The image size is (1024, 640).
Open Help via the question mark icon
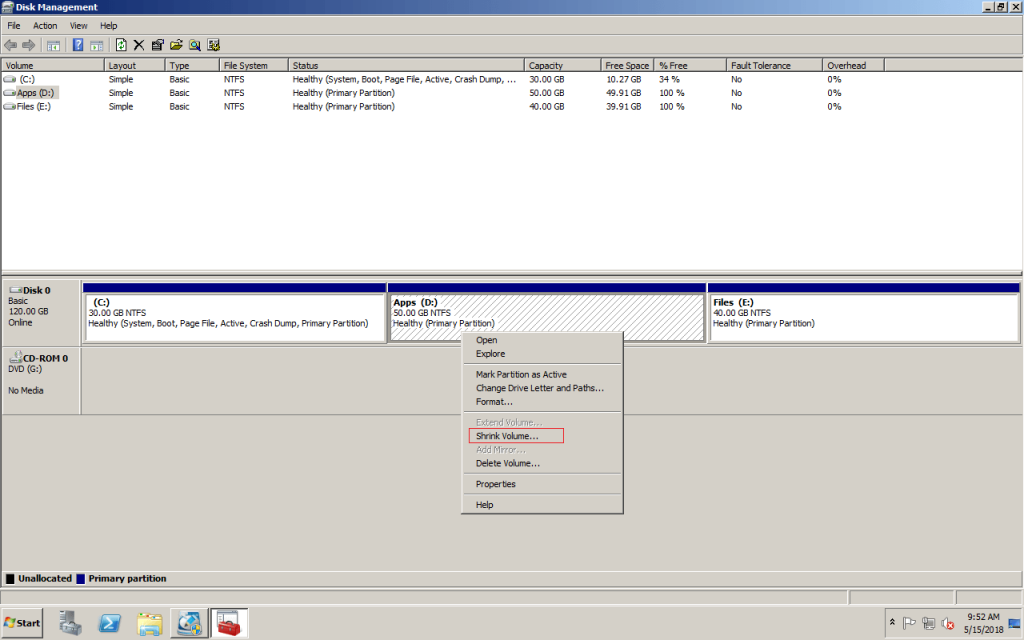pyautogui.click(x=77, y=44)
